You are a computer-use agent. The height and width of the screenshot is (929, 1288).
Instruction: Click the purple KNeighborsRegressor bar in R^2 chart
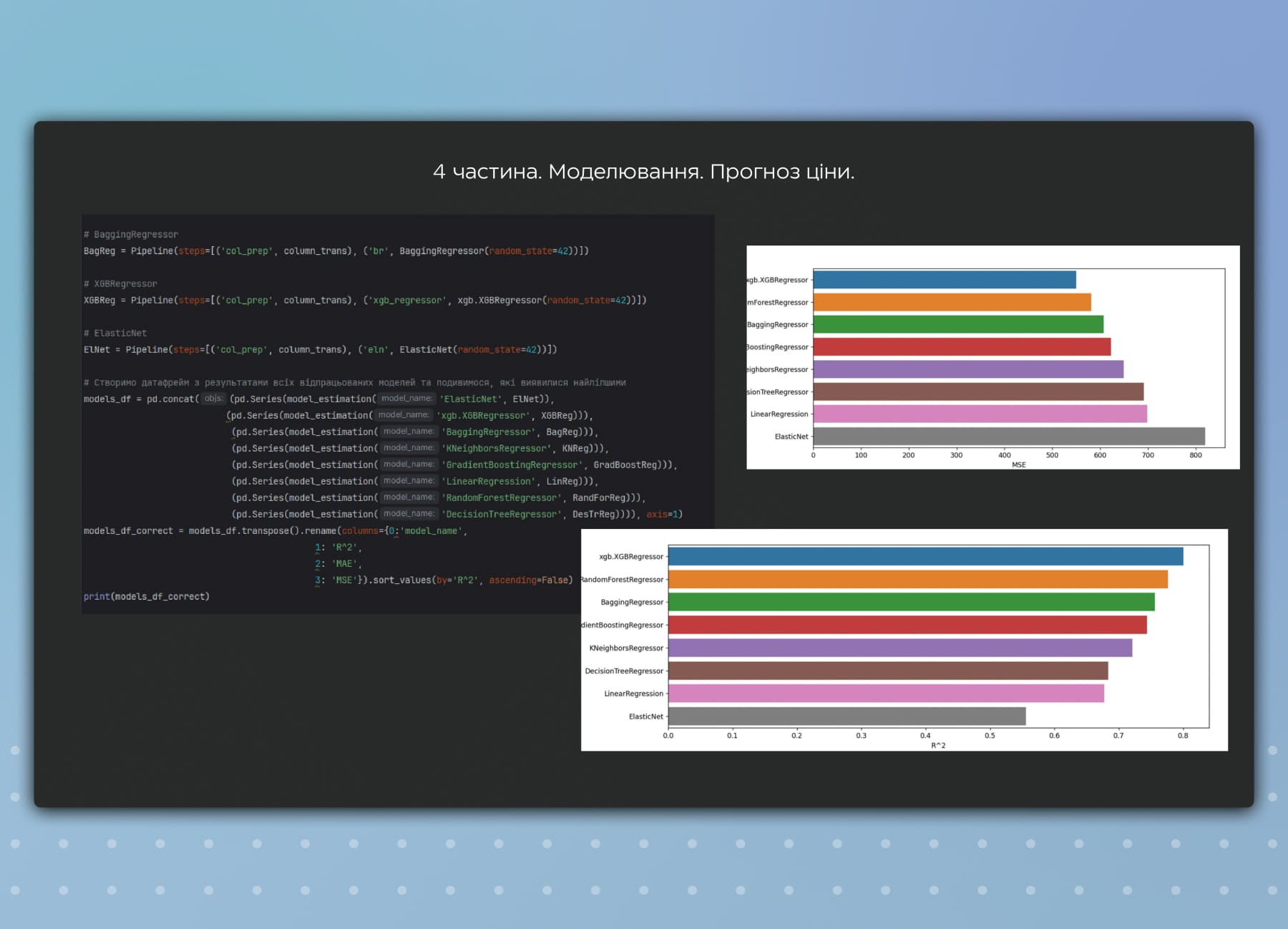tap(900, 648)
